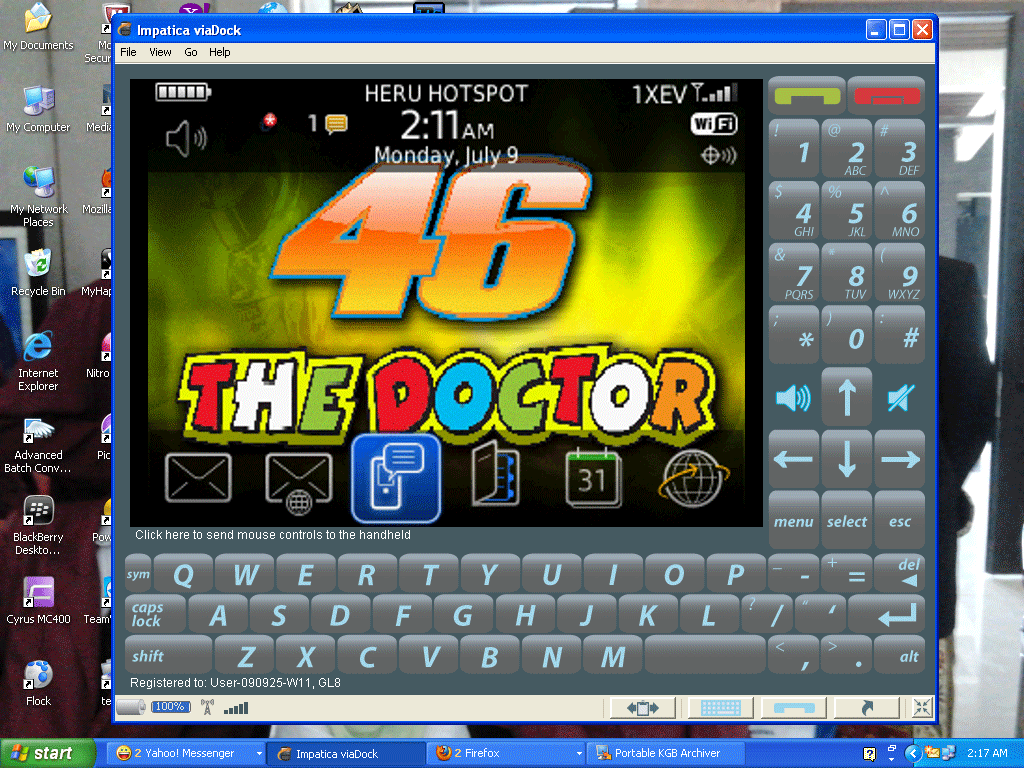
Task: Click the space bar key
Action: [705, 654]
